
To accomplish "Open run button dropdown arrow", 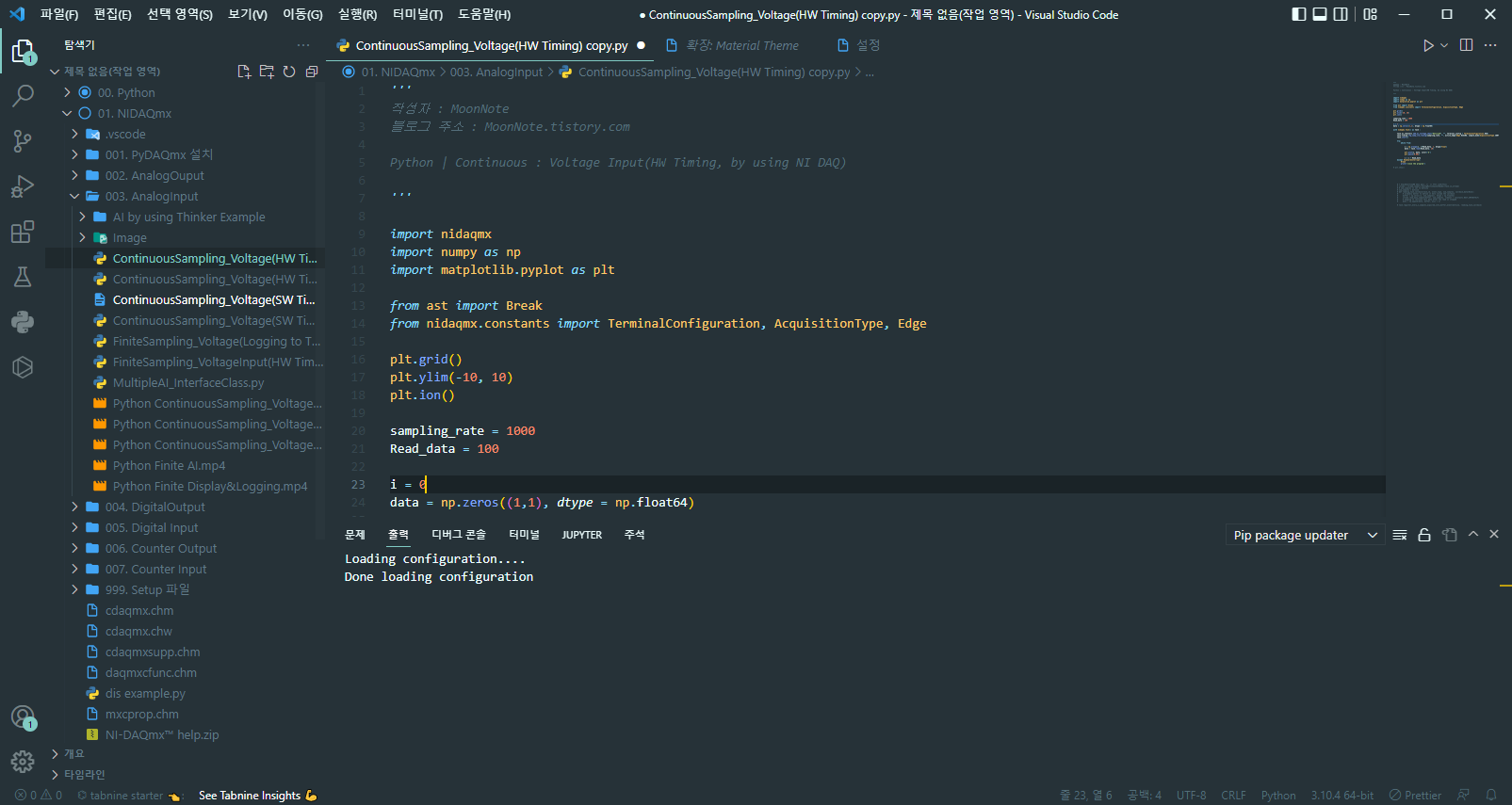I will click(x=1444, y=45).
